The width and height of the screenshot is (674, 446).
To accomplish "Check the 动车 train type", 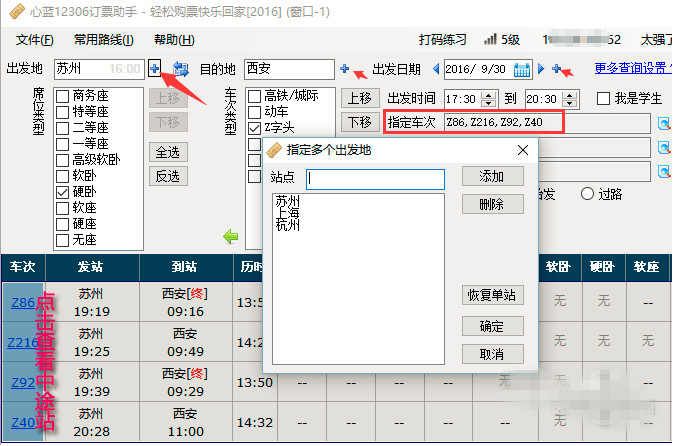I will tap(254, 112).
